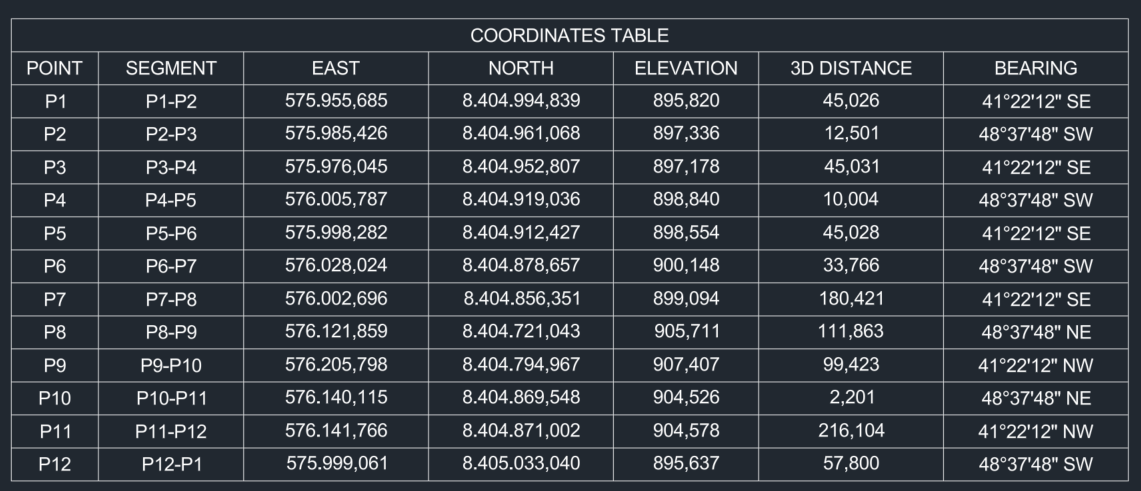Click the NORTH column header
The image size is (1141, 491).
[x=521, y=69]
